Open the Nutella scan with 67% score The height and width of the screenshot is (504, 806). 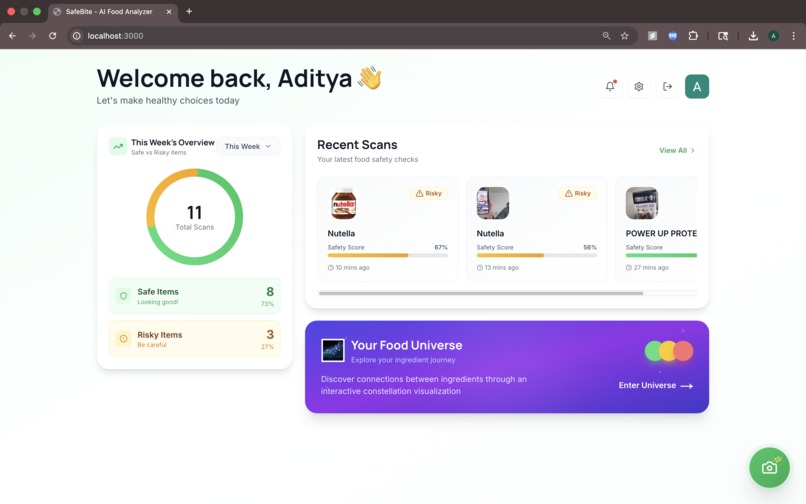click(388, 229)
